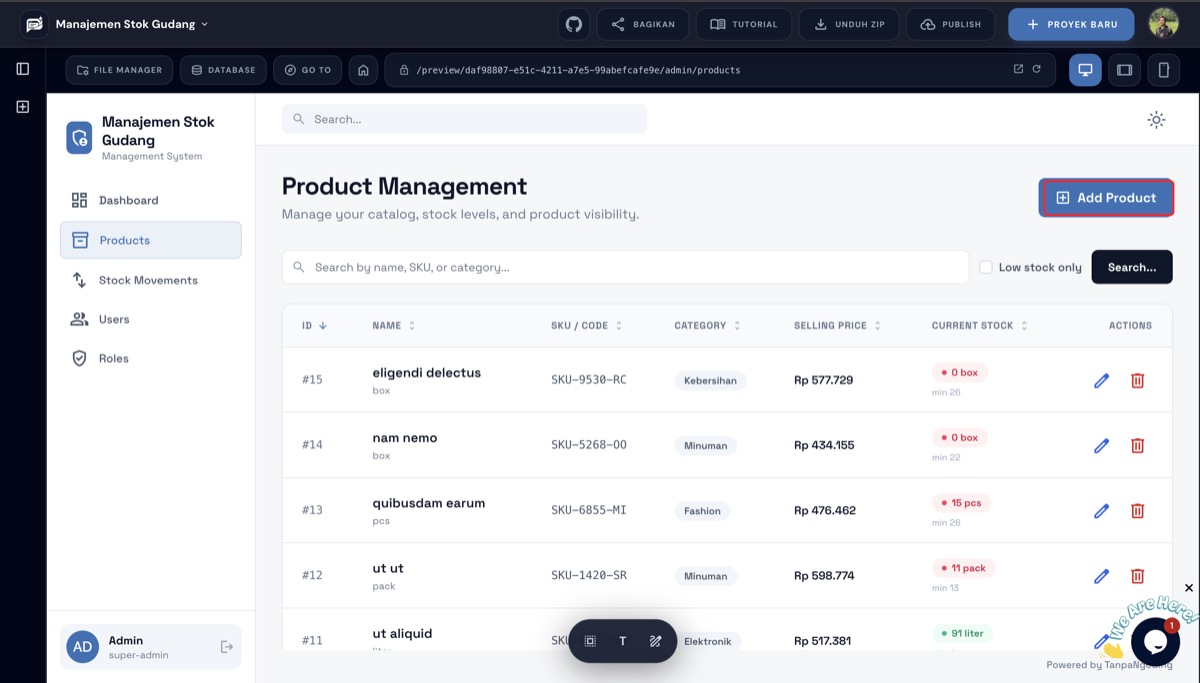Select Products in sidebar
1200x683 pixels.
(x=150, y=240)
